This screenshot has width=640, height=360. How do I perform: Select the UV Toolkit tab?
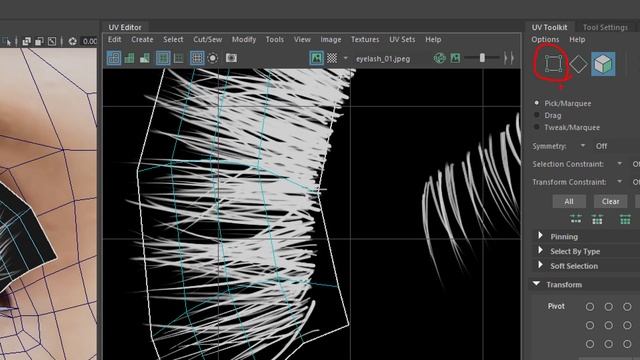[x=549, y=27]
